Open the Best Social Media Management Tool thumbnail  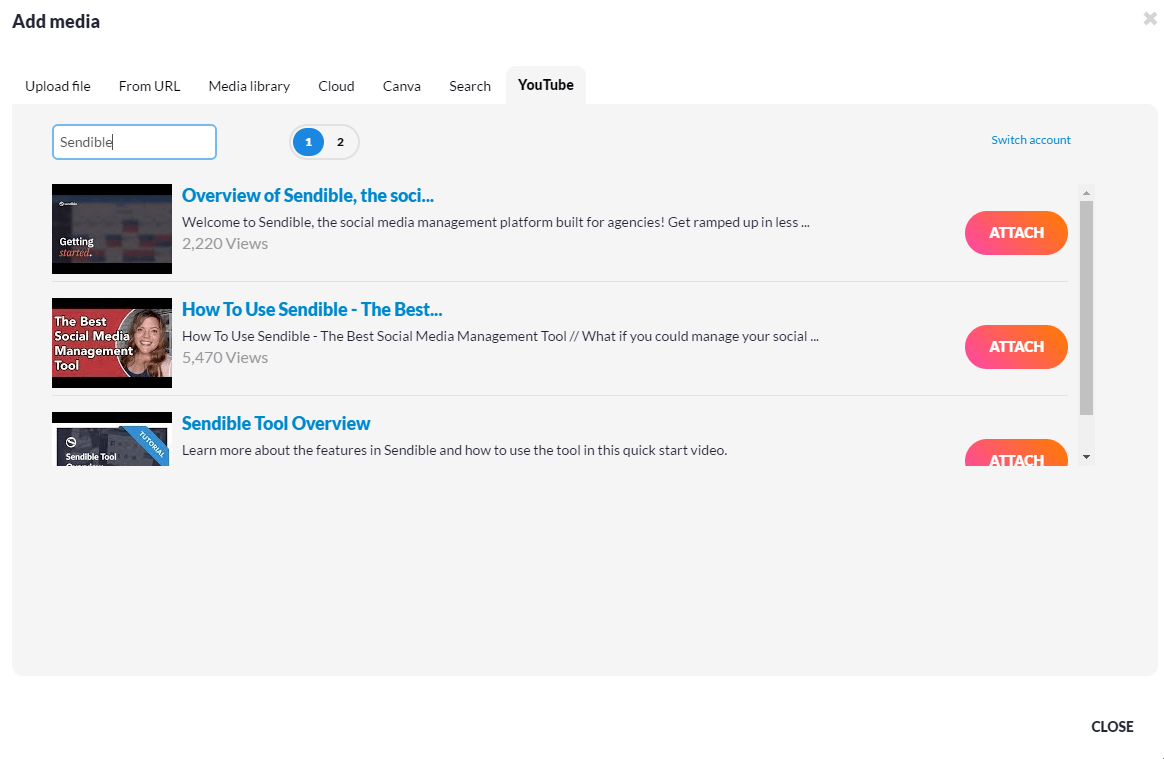[112, 343]
